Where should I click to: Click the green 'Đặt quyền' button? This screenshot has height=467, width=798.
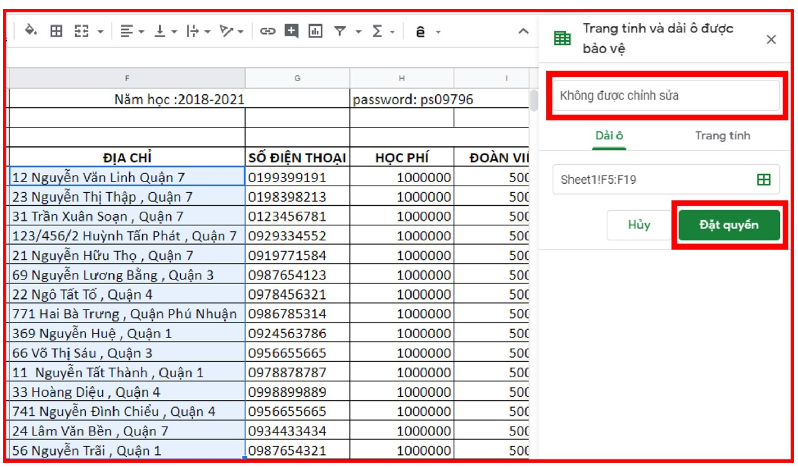click(728, 225)
